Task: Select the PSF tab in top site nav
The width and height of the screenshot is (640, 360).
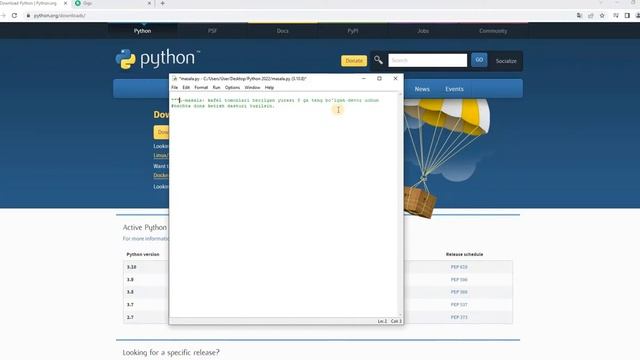Action: (212, 31)
